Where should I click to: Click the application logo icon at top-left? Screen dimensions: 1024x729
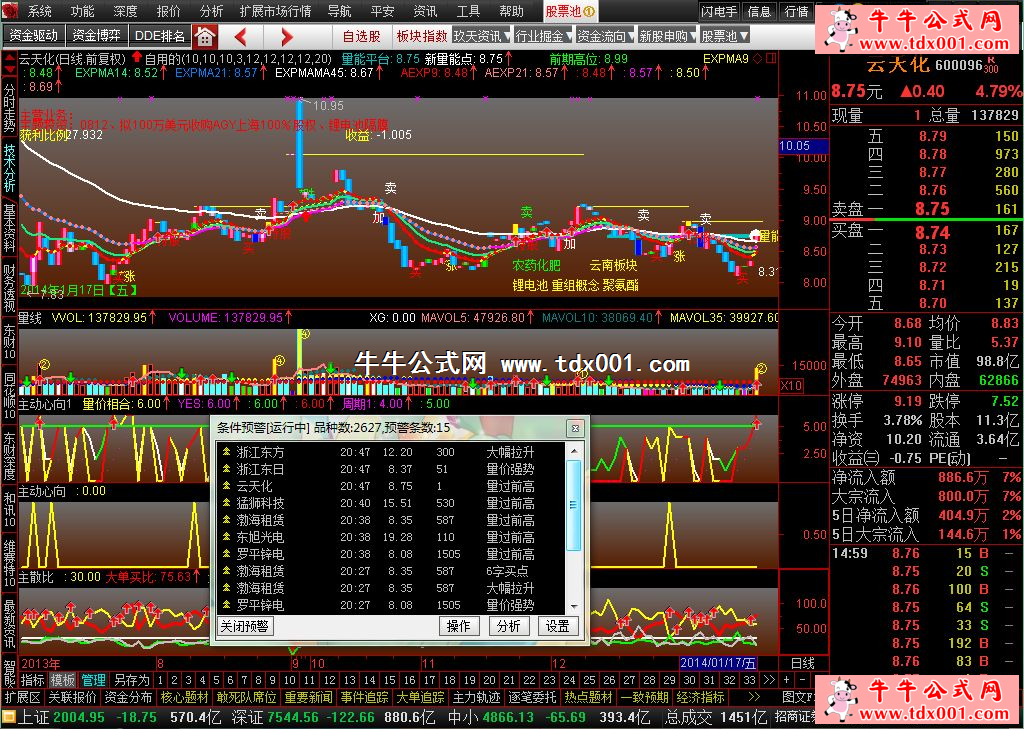[10, 11]
